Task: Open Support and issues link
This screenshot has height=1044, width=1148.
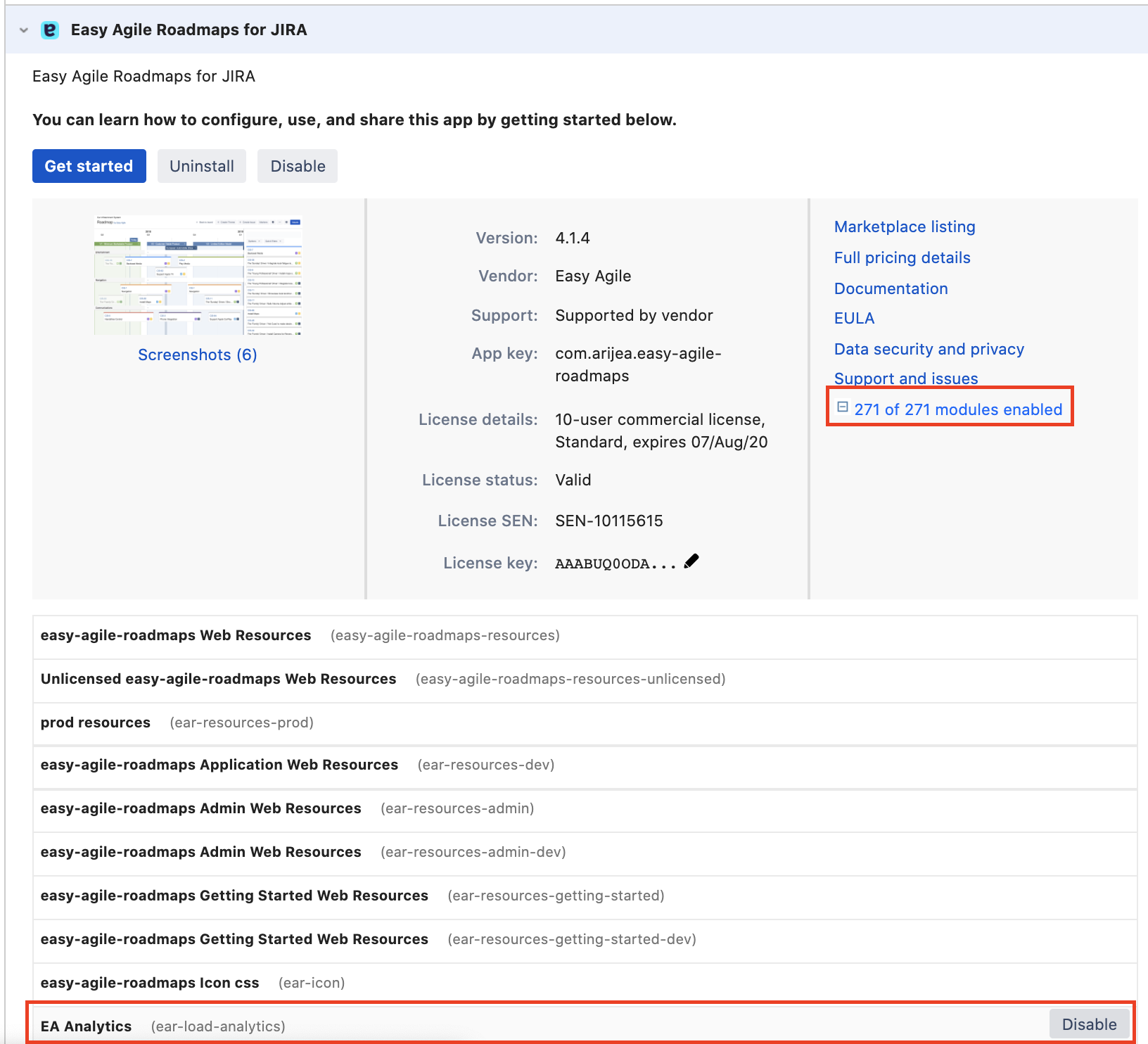Action: point(906,378)
